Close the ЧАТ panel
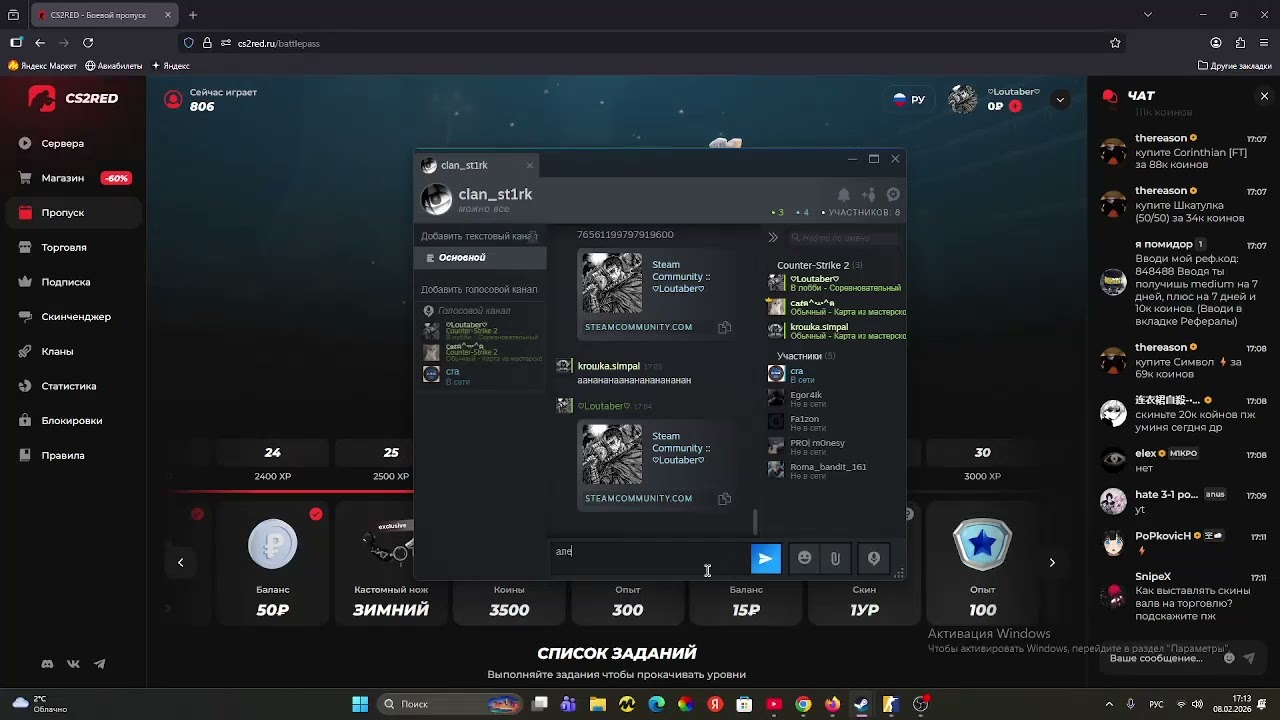Screen dimensions: 1280x720 pyautogui.click(x=1264, y=96)
